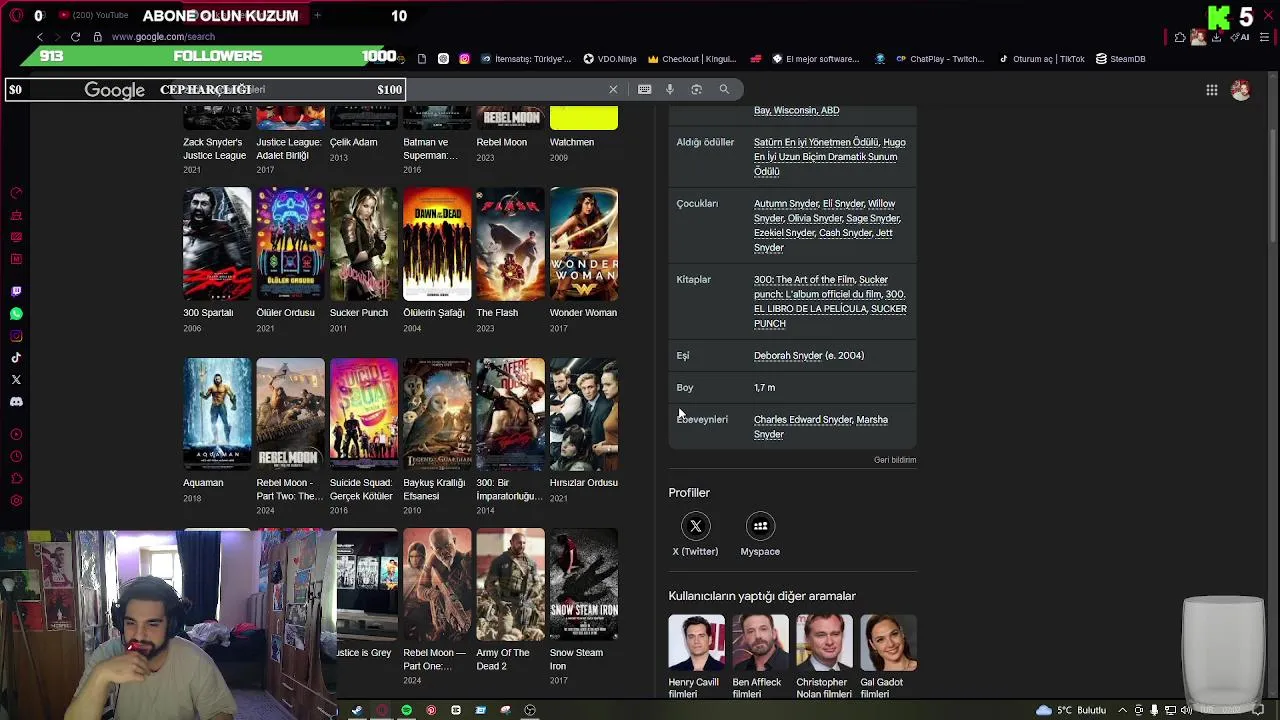
Task: Open Extensions cube icon in sidebar
Action: pos(16,479)
